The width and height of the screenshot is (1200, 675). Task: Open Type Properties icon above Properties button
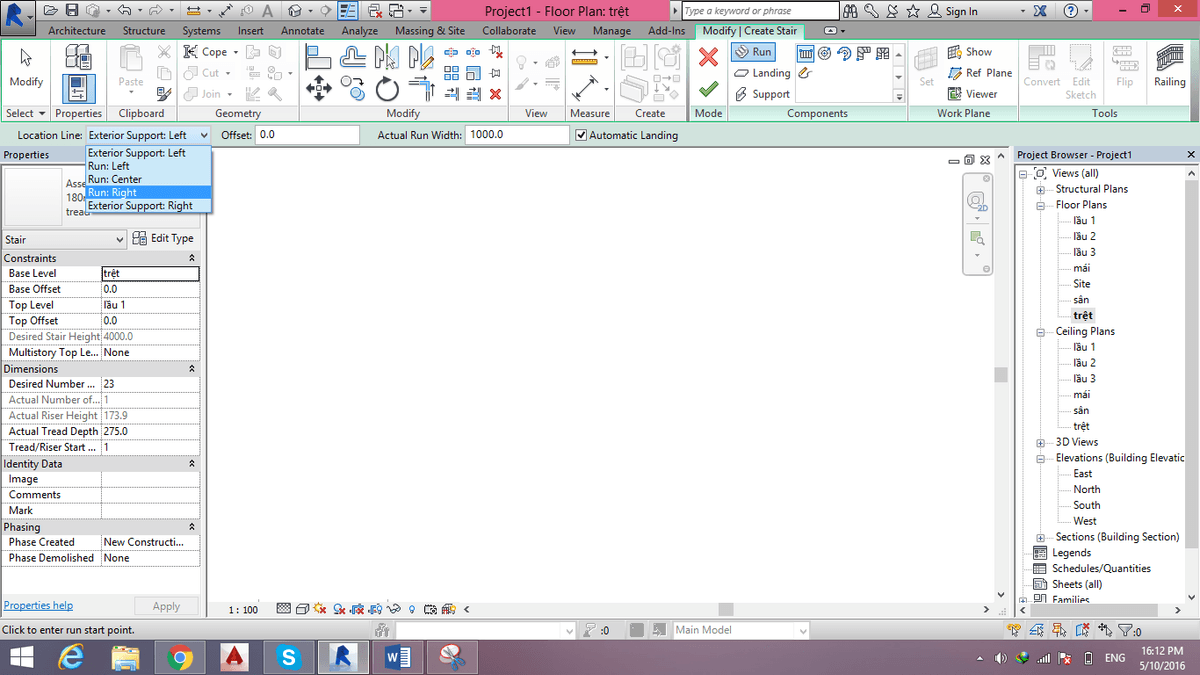(78, 58)
